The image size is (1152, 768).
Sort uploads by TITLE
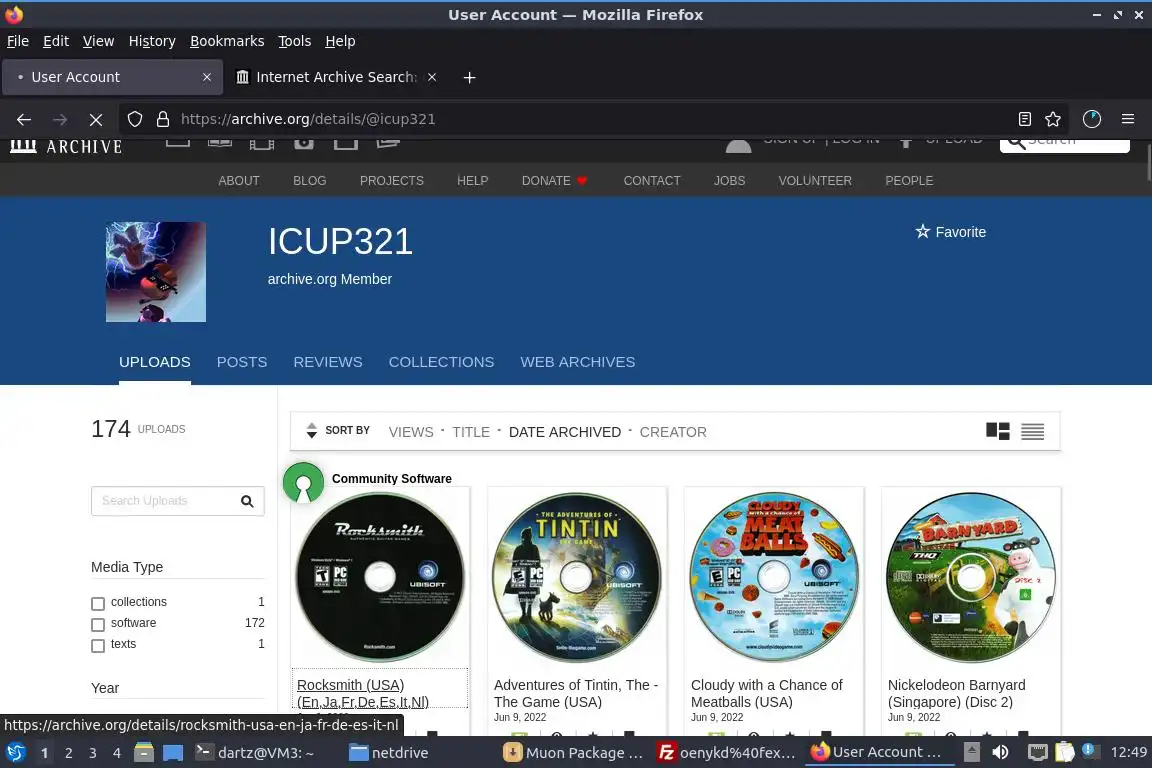click(471, 432)
